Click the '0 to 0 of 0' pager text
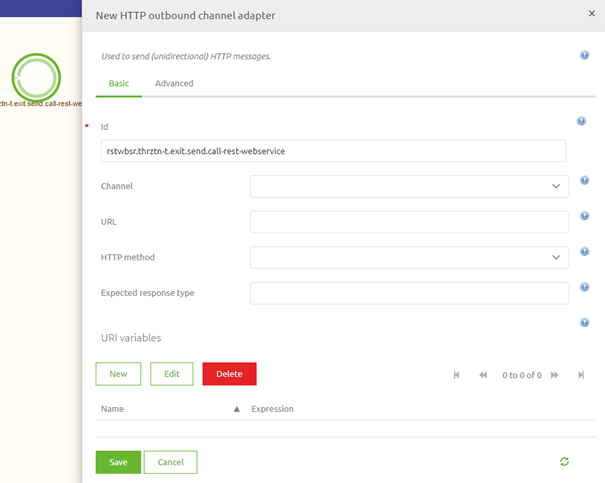This screenshot has height=483, width=605. pyautogui.click(x=522, y=375)
